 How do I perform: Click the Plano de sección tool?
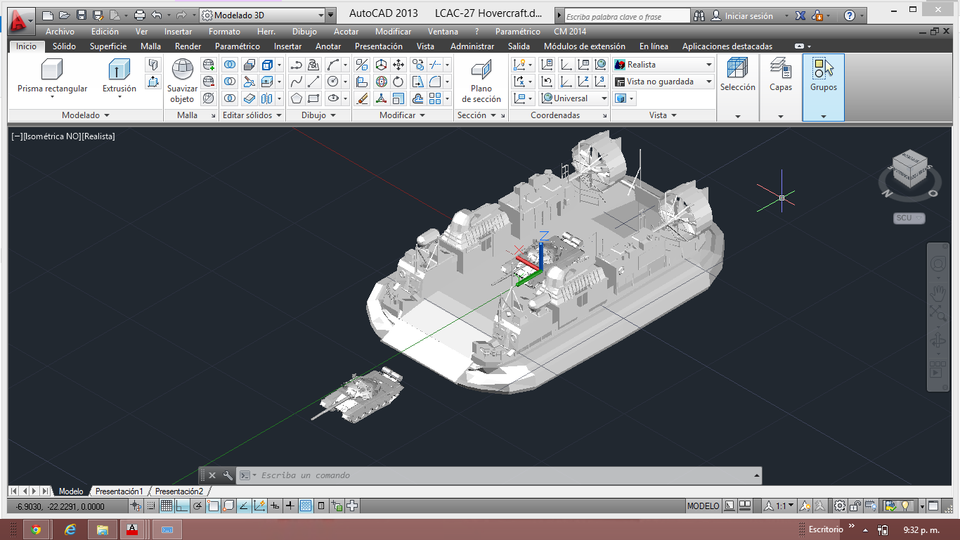[x=481, y=81]
